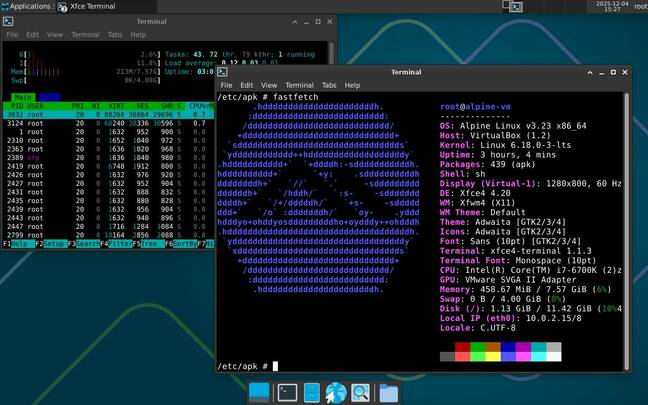Screen dimensions: 648x405
Task: Maximize the htop Terminal window
Action: coord(318,21)
